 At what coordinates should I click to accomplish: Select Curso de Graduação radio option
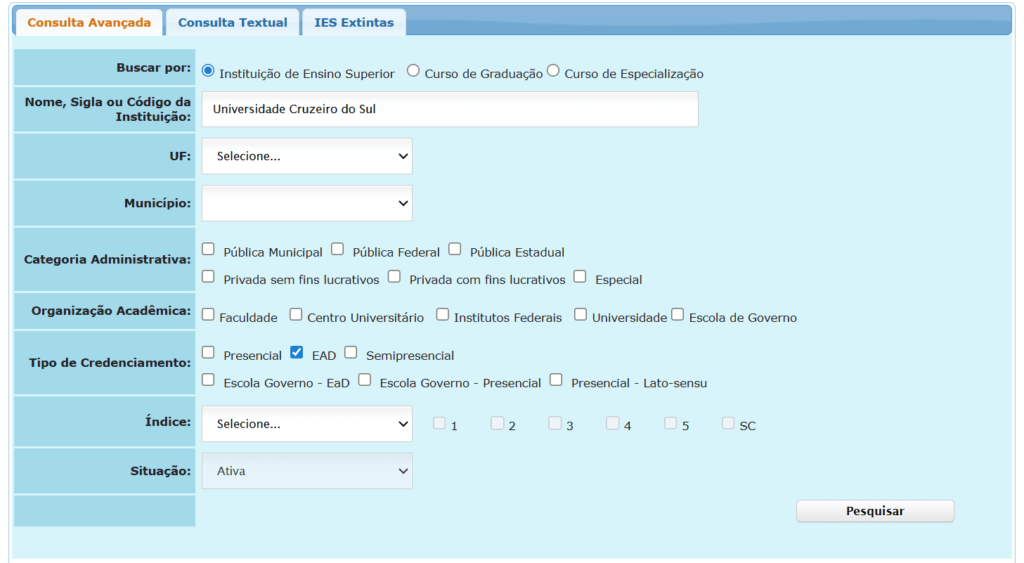point(413,71)
